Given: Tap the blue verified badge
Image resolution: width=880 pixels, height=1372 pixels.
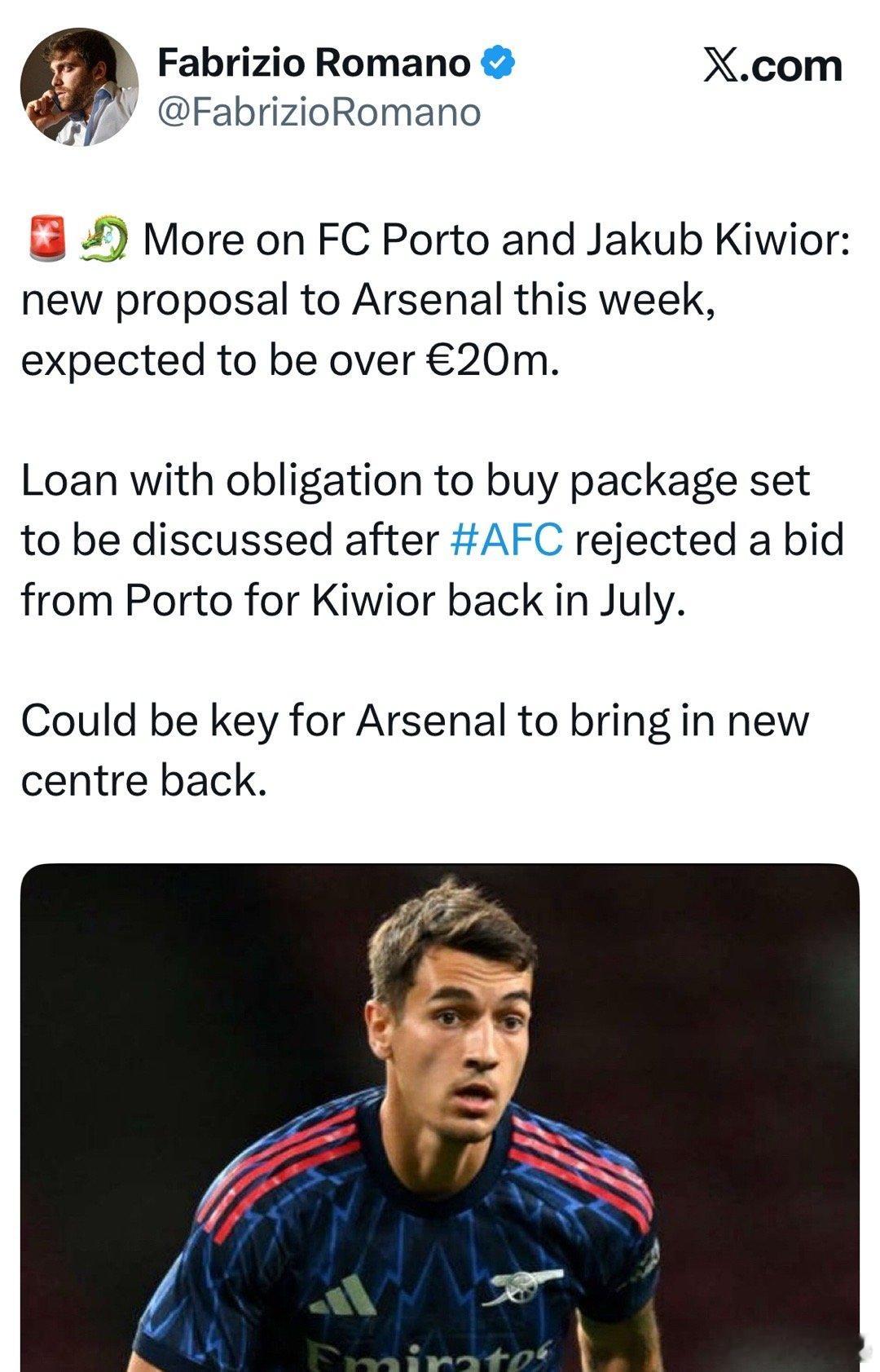Looking at the screenshot, I should pyautogui.click(x=498, y=64).
